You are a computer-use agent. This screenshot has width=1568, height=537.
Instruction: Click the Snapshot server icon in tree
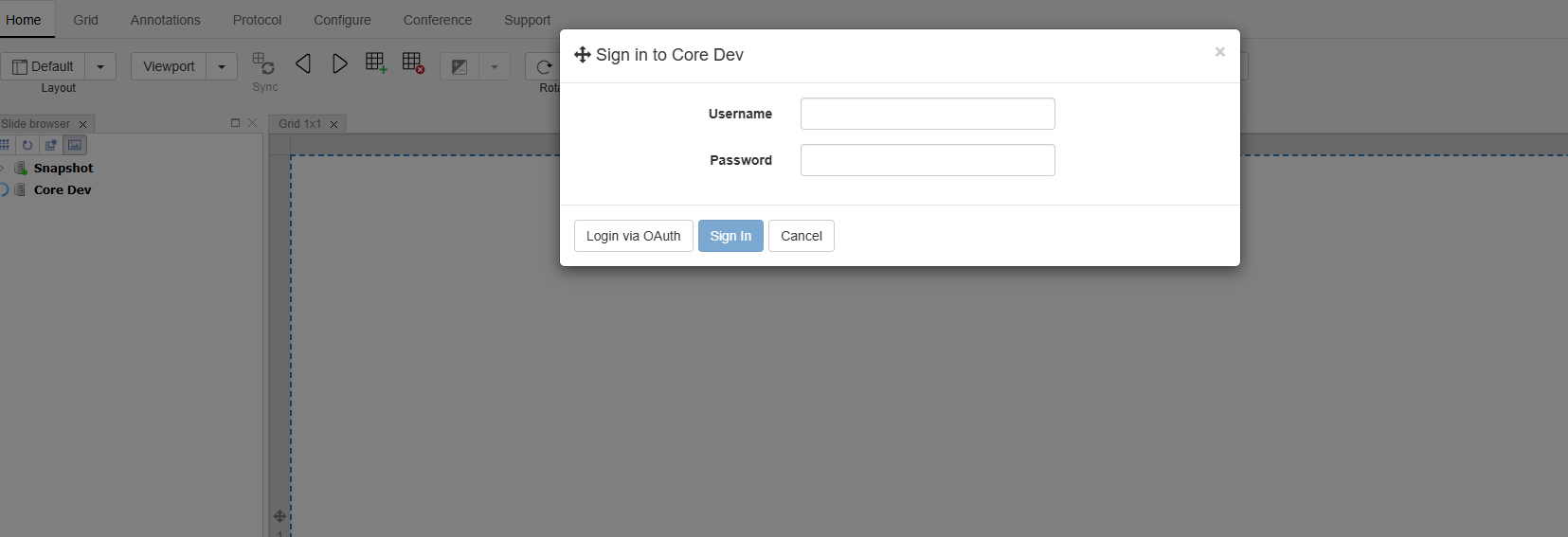[21, 168]
